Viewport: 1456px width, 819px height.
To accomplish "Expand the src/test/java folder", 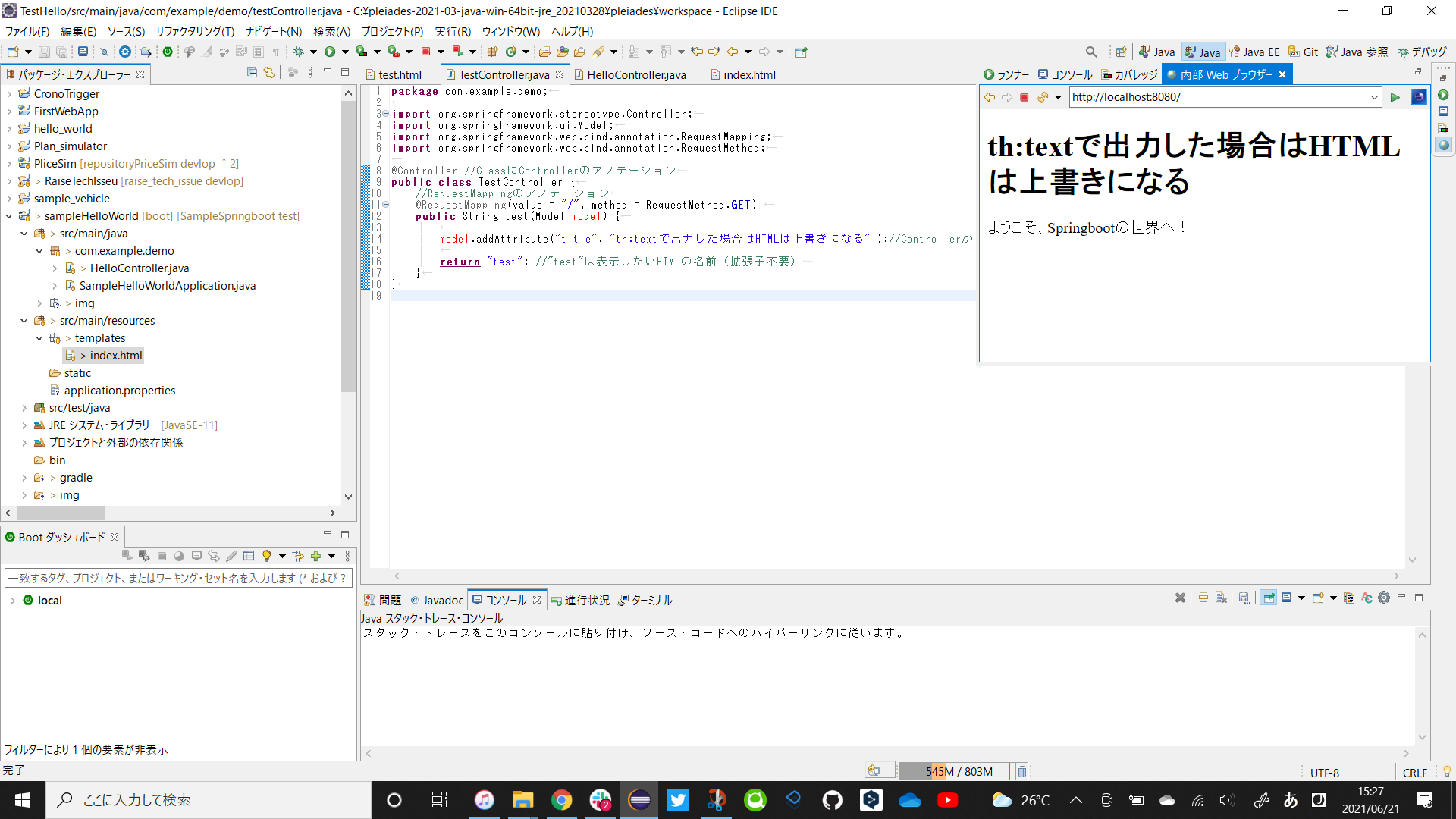I will click(24, 407).
